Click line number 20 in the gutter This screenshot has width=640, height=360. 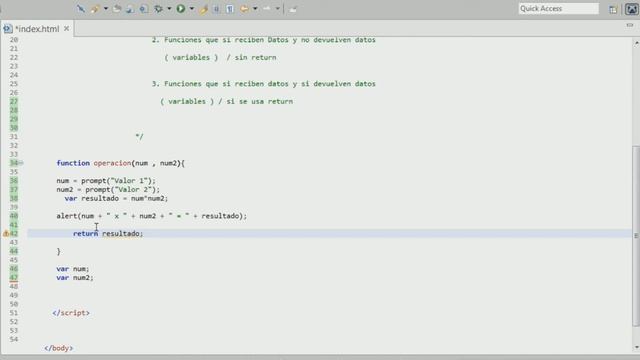13,40
